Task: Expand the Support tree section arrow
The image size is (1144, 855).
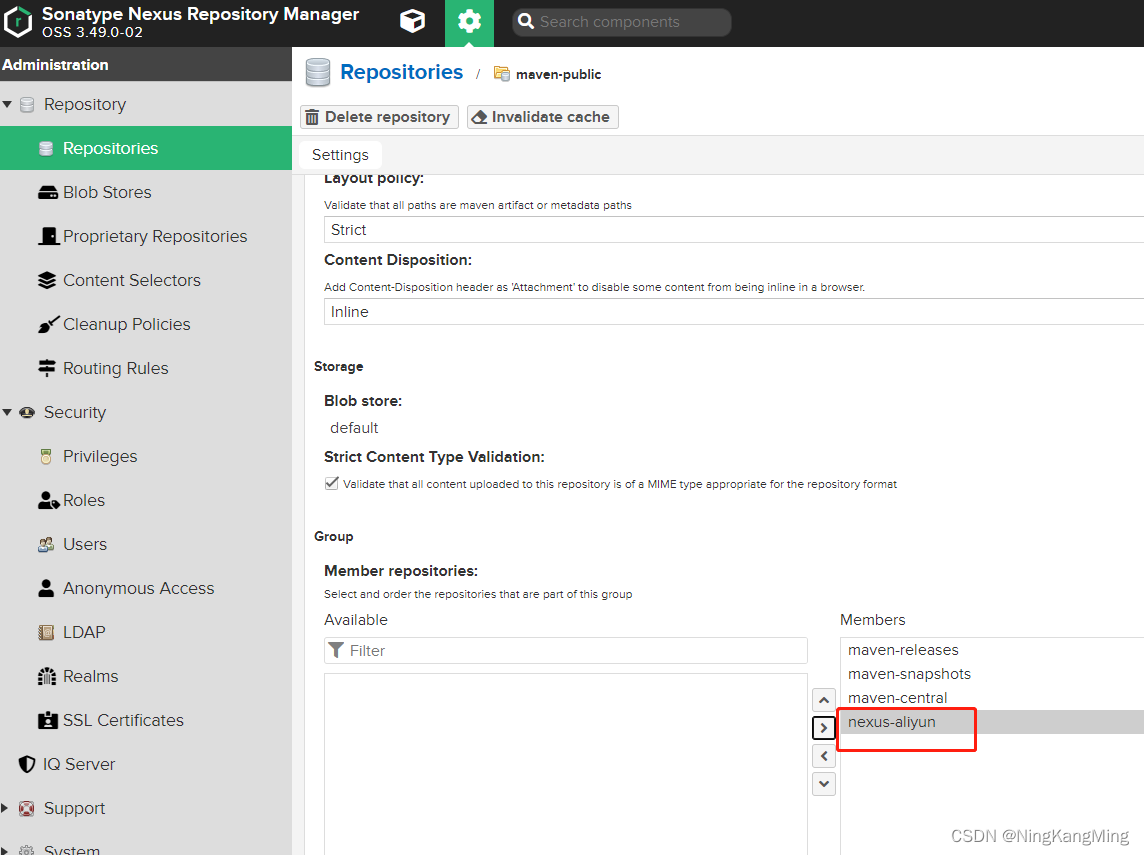Action: pos(5,808)
